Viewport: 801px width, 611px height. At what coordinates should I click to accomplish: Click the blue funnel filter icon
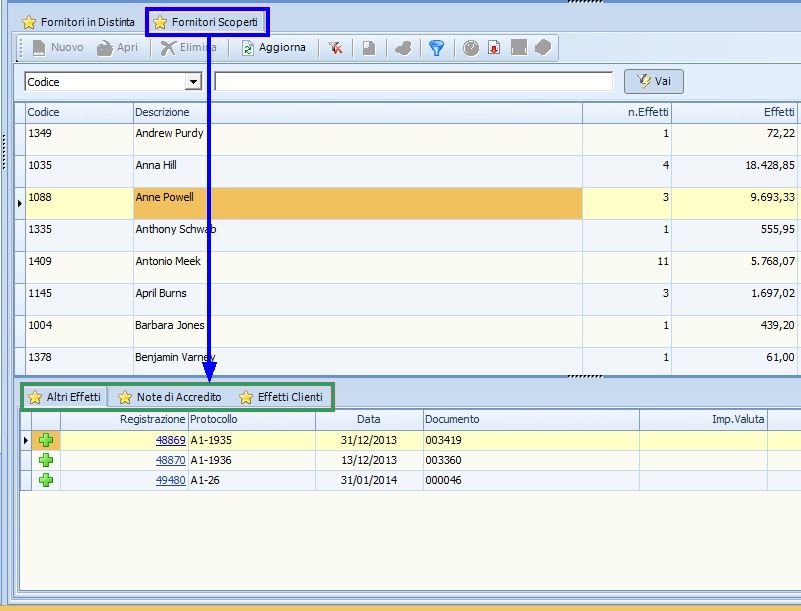436,48
